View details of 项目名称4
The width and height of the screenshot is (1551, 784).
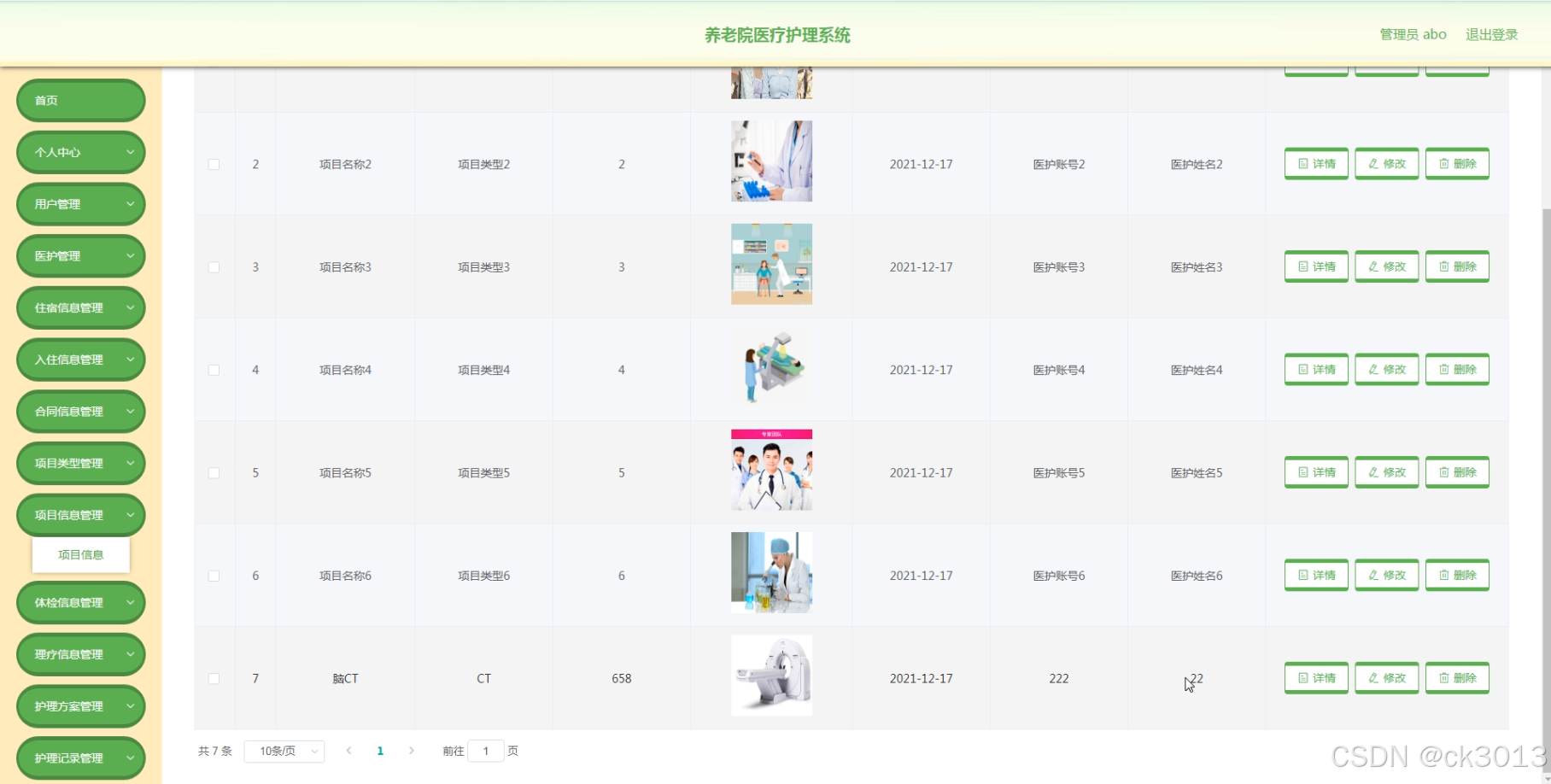click(x=1316, y=370)
